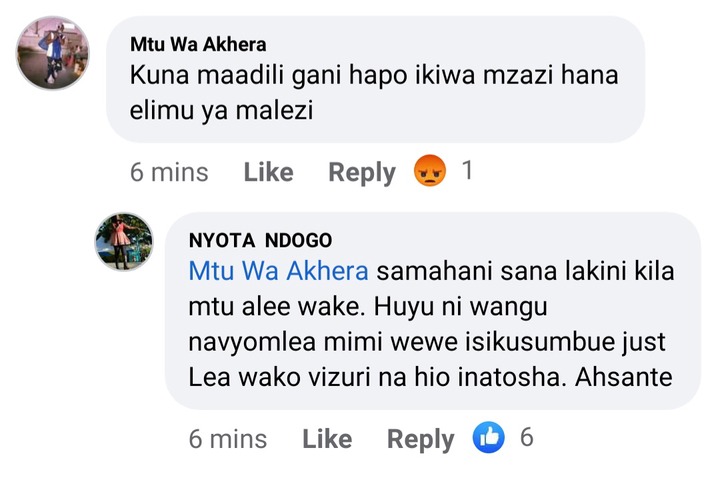The width and height of the screenshot is (720, 478).
Task: Click the 6 mins timestamp under first comment
Action: (169, 172)
